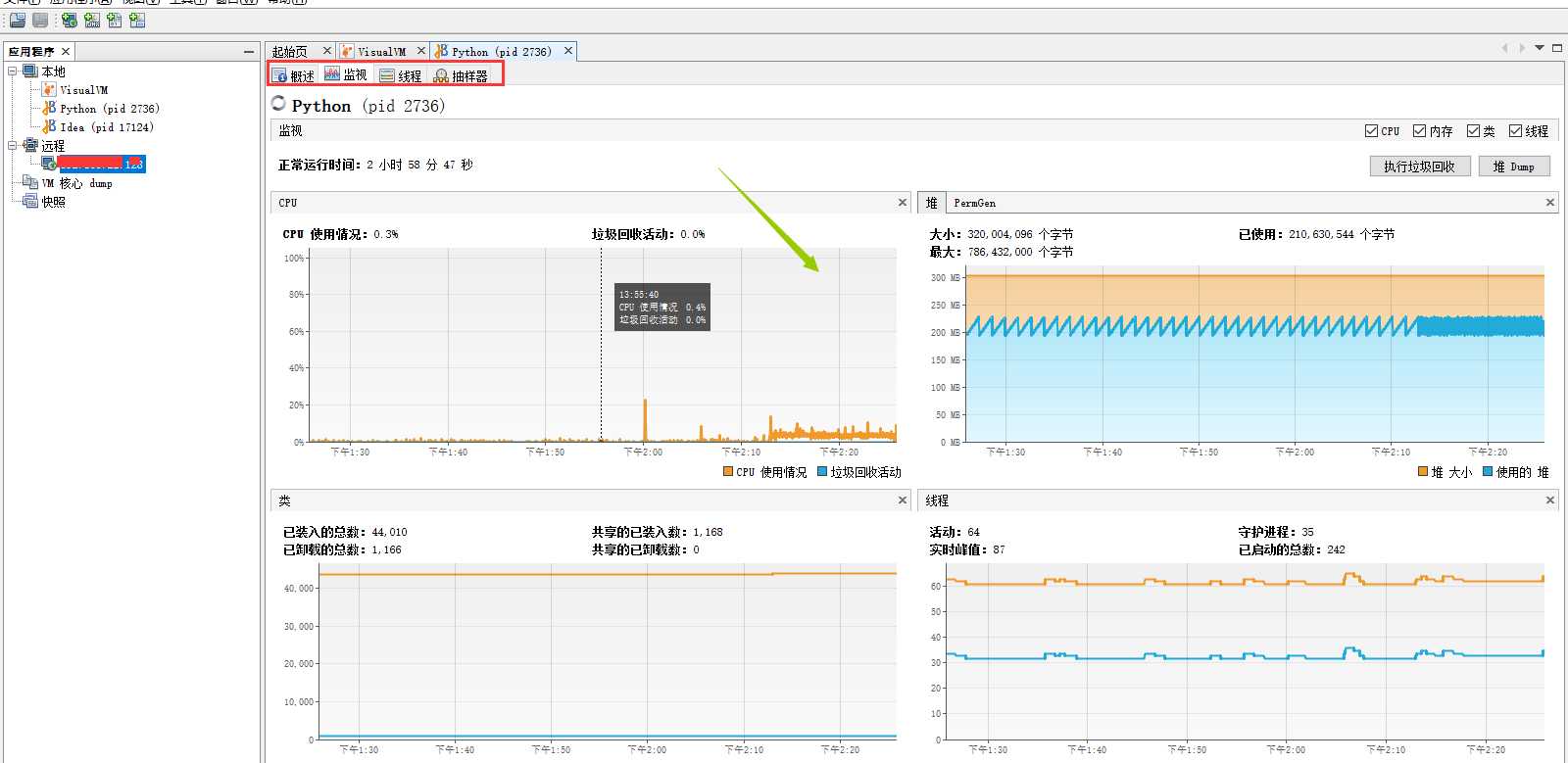Switch to the VisualVM document tab

tap(381, 52)
